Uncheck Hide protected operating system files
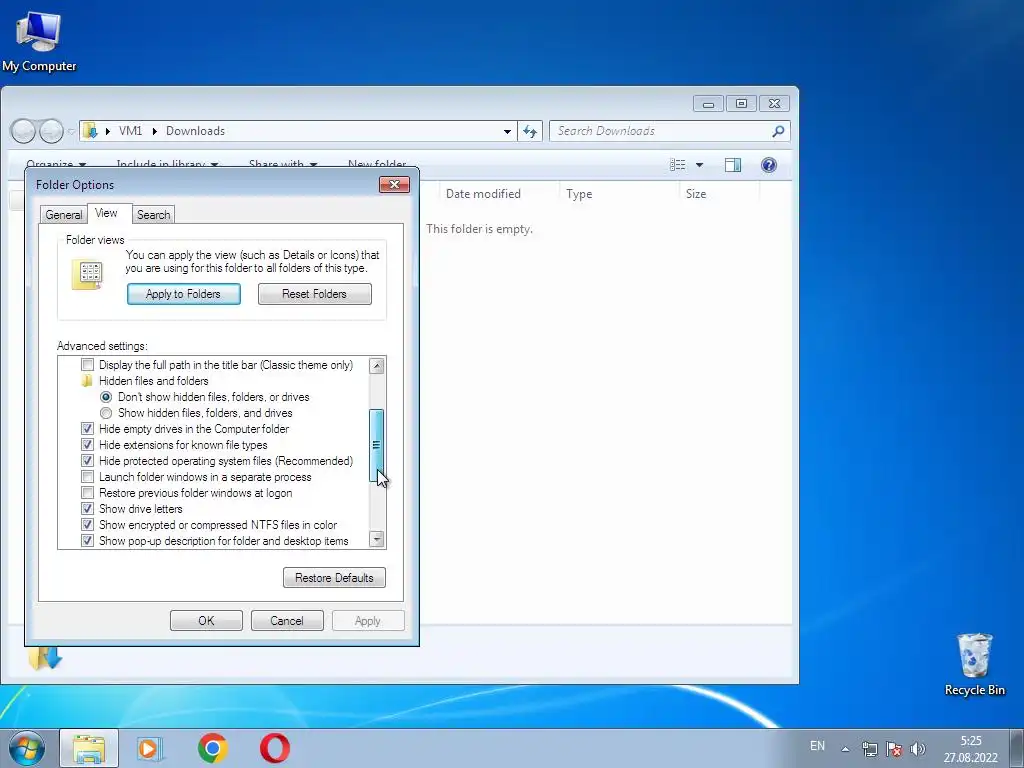Viewport: 1024px width, 768px height. coord(88,461)
